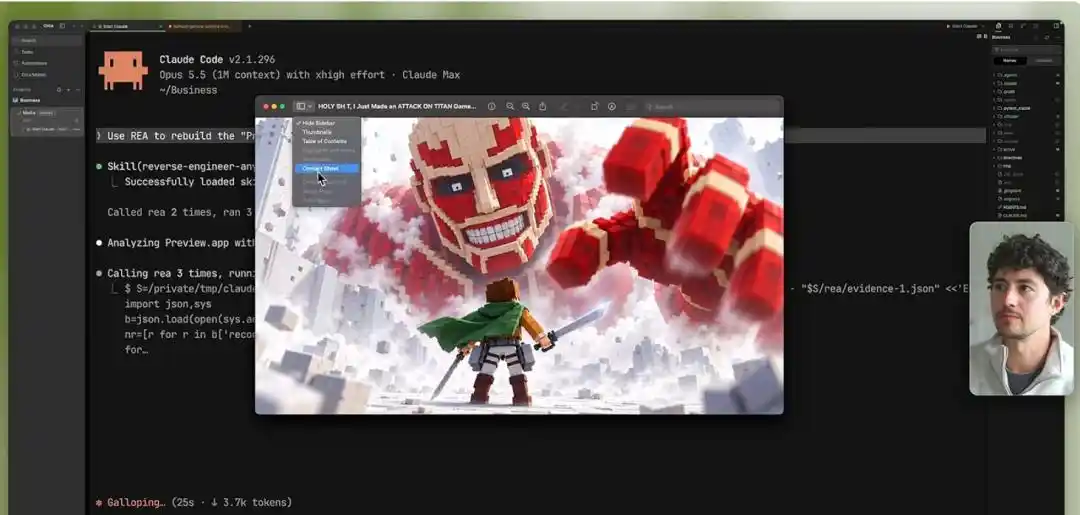Select Table of Contents menu entry

pos(327,140)
